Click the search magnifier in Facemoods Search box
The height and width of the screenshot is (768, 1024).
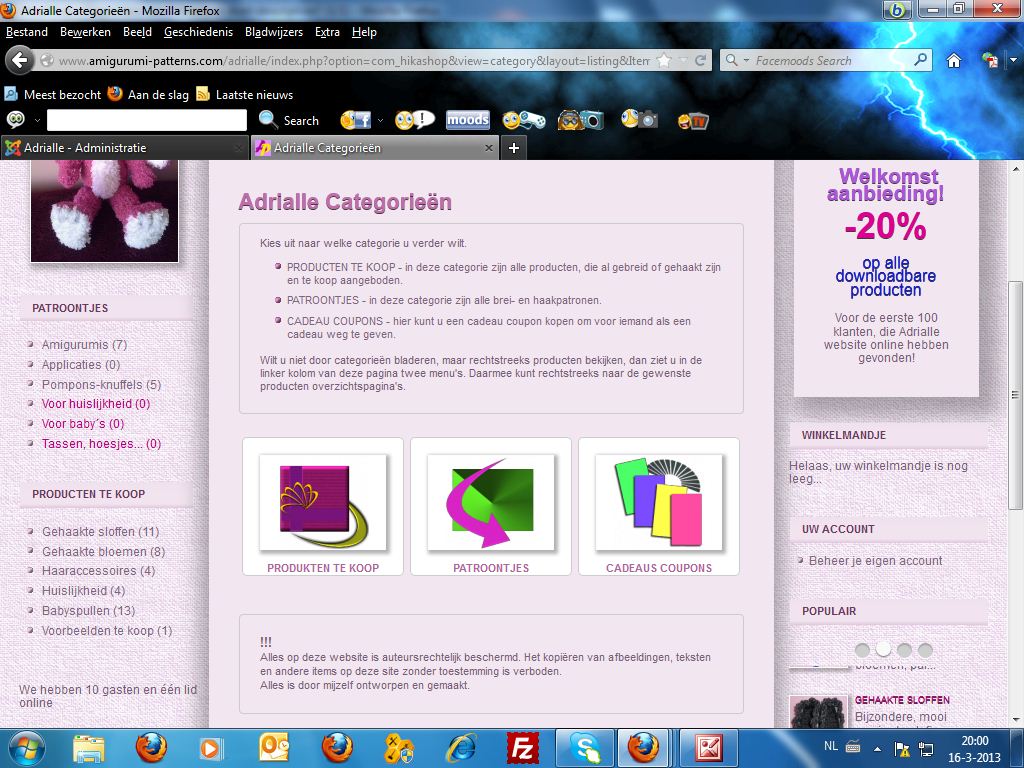921,60
